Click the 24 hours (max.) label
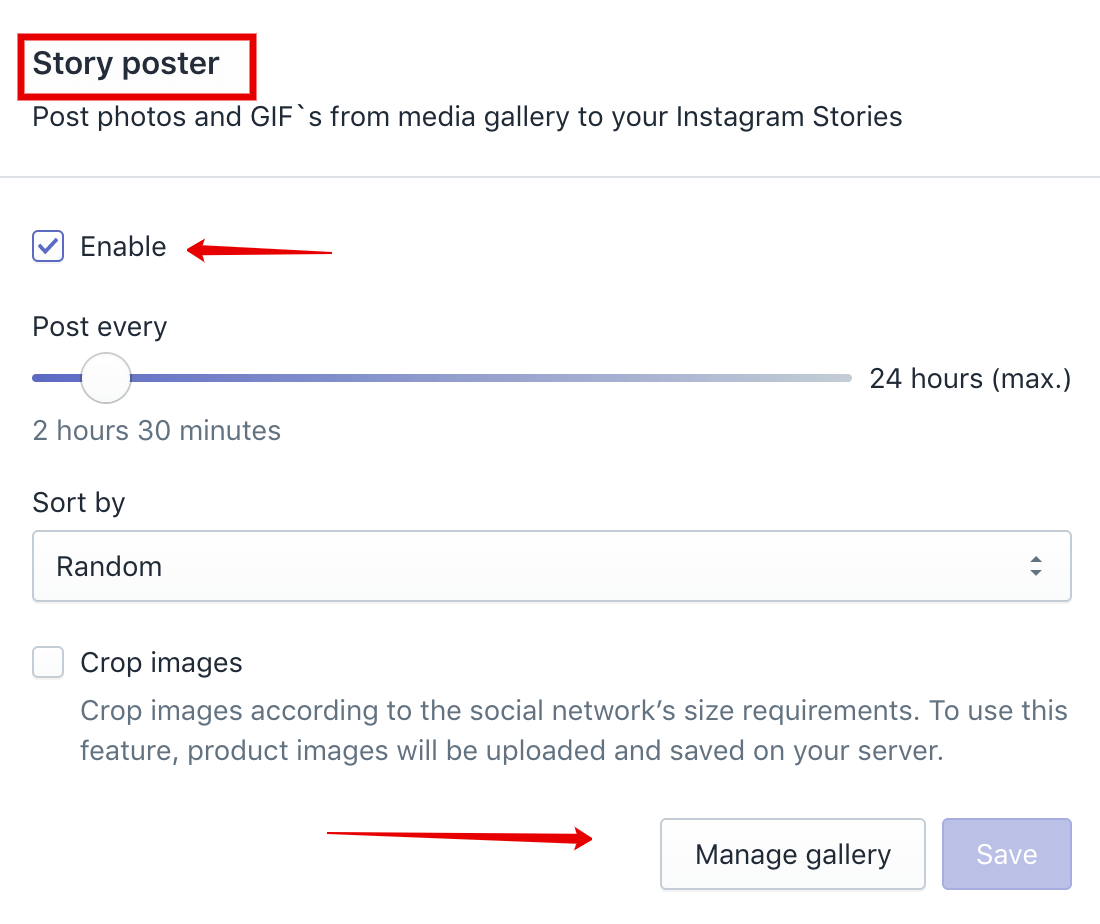Screen dimensions: 1100x924 970,379
